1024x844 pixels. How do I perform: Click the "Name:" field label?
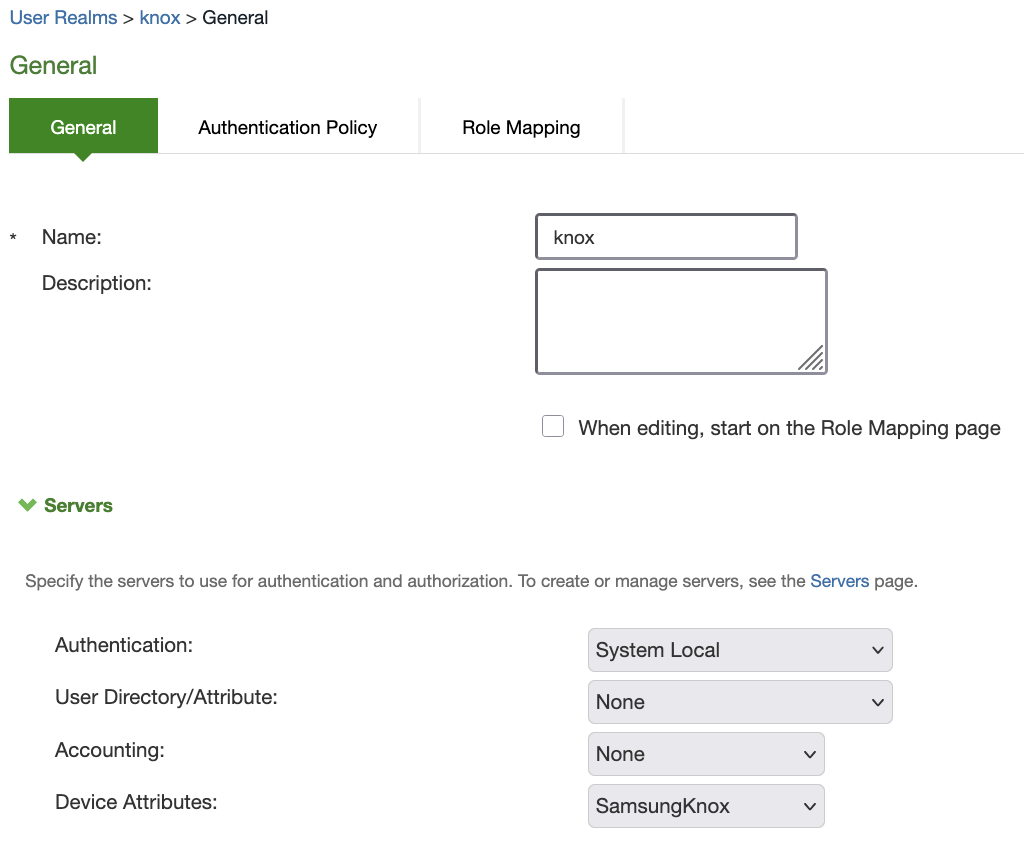(x=72, y=237)
